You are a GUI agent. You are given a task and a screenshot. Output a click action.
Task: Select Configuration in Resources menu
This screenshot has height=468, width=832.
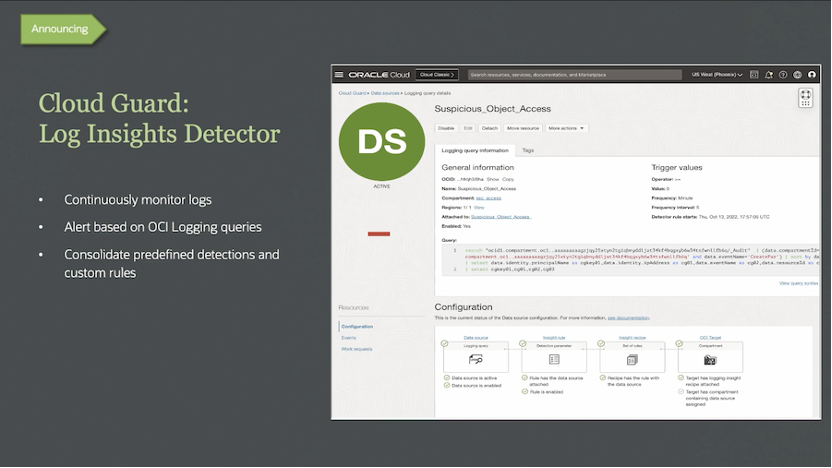pyautogui.click(x=357, y=327)
